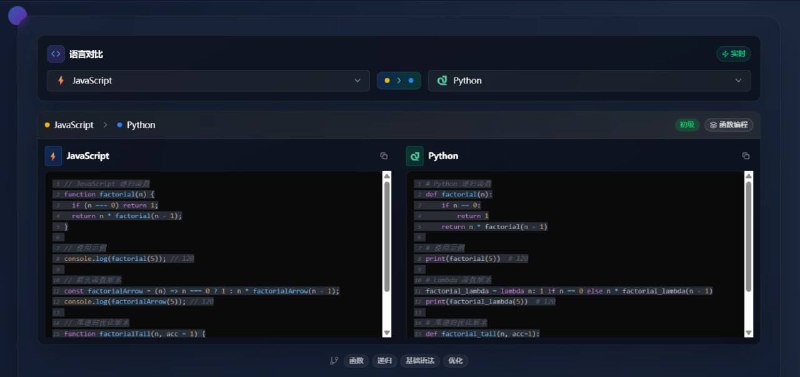Click the code brackets icon beside 语言对比
Image resolution: width=800 pixels, height=377 pixels.
click(x=56, y=54)
